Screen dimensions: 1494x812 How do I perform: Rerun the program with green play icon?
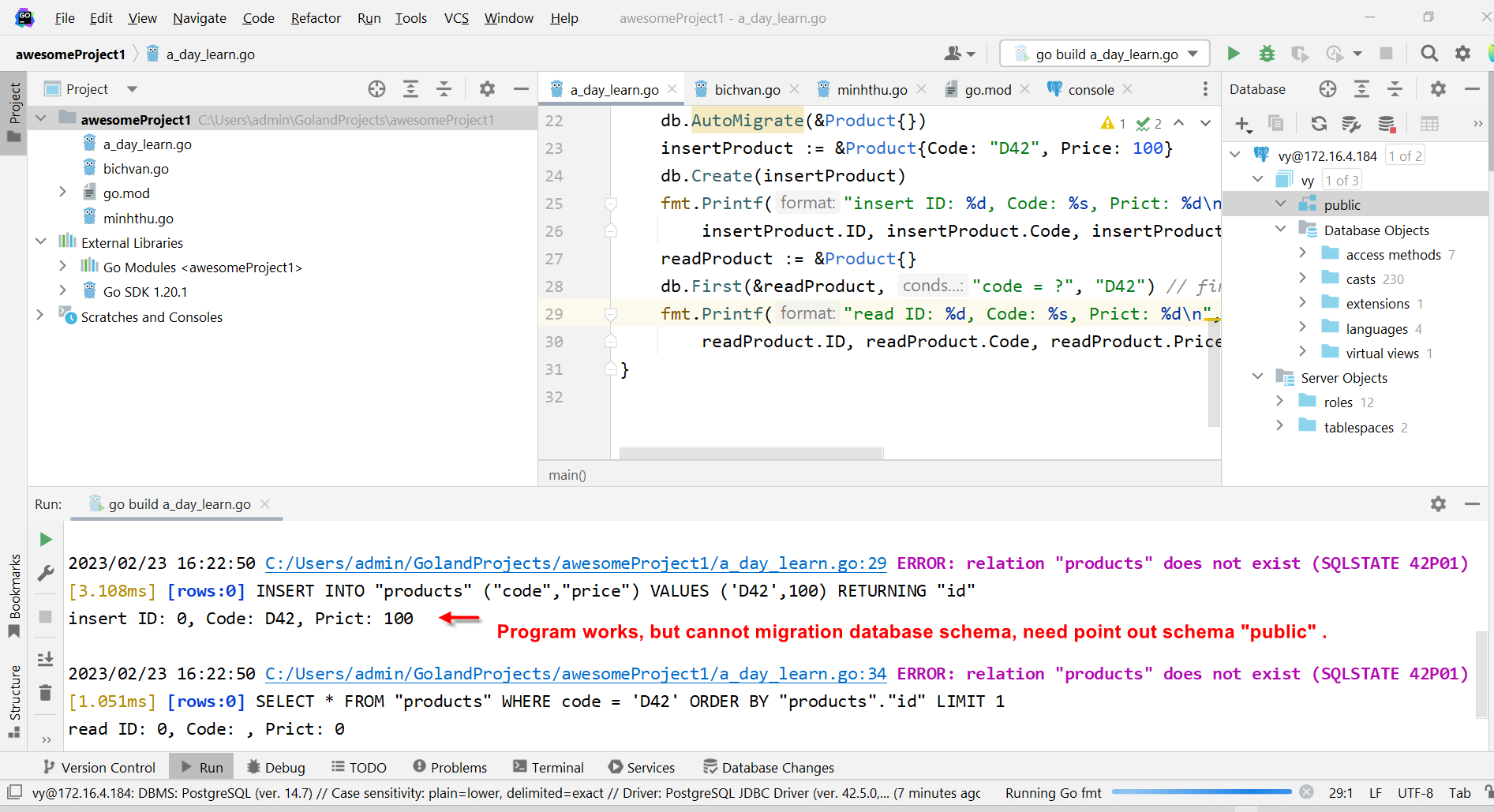[x=1234, y=53]
